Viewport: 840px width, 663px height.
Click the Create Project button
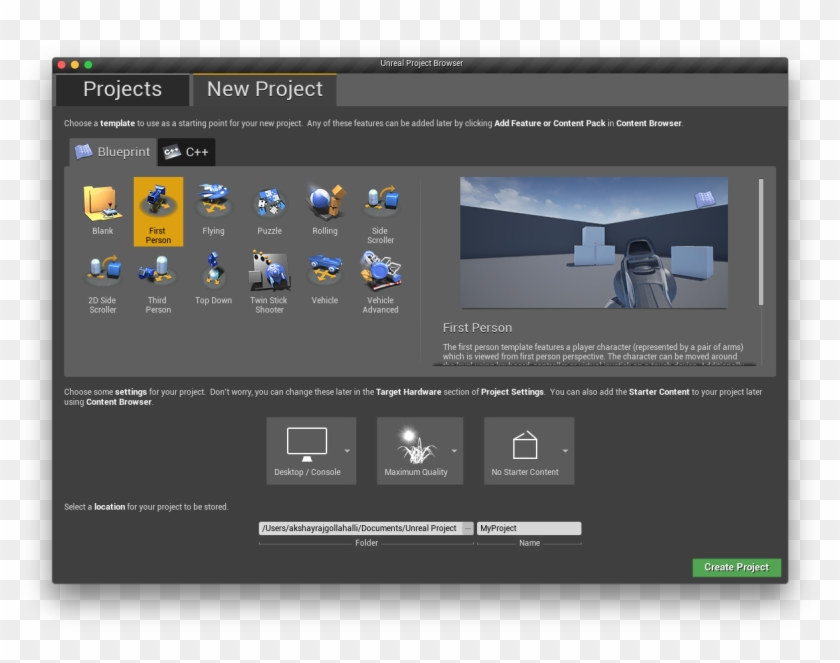pyautogui.click(x=737, y=567)
